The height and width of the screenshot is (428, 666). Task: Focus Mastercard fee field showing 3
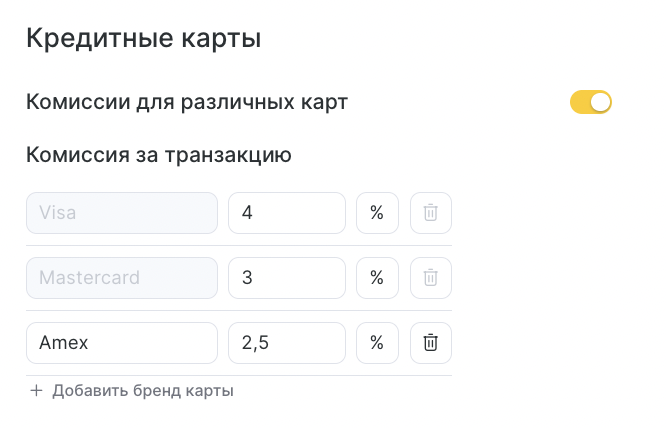tap(287, 278)
